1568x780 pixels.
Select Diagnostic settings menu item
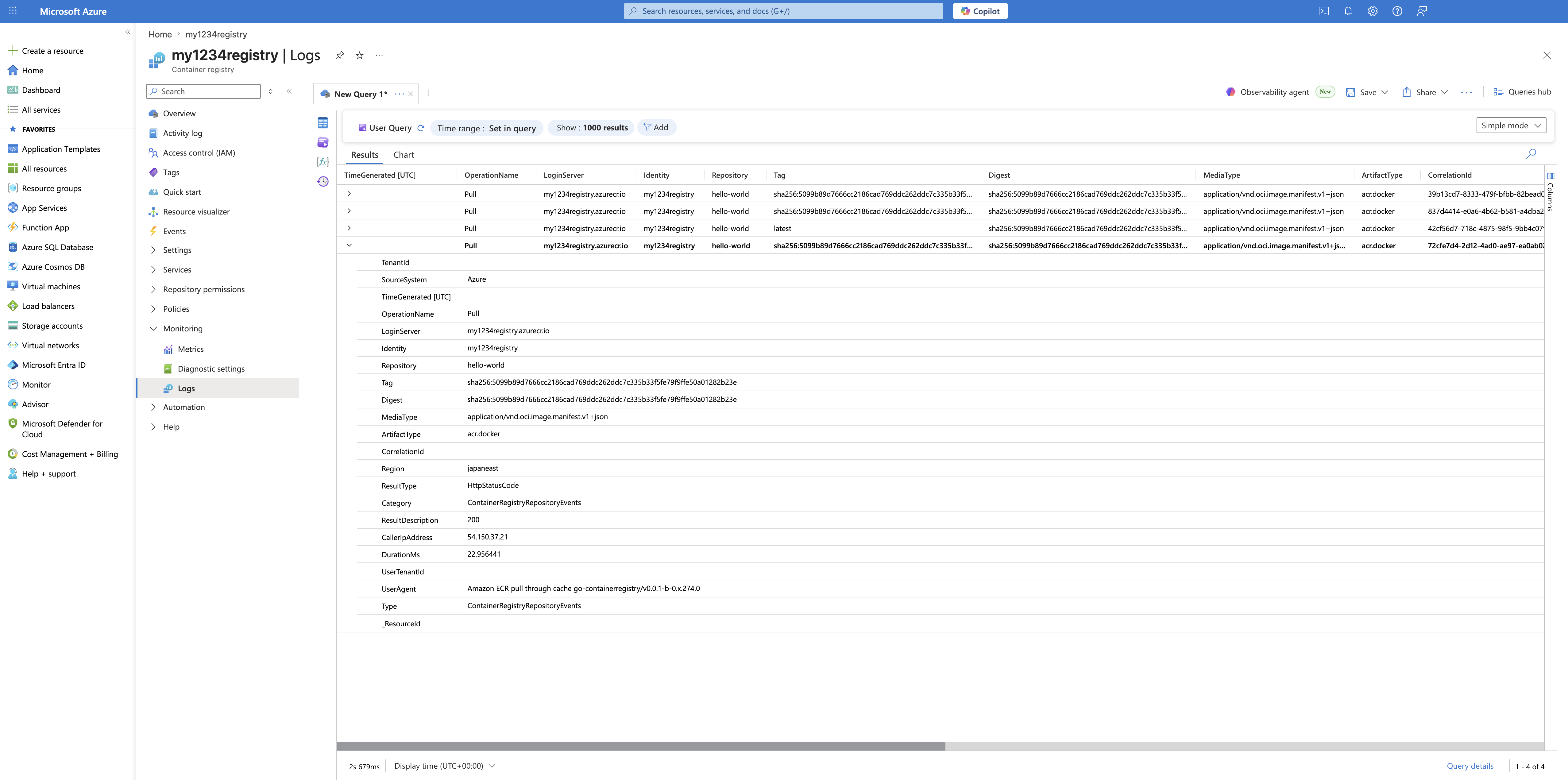point(210,369)
